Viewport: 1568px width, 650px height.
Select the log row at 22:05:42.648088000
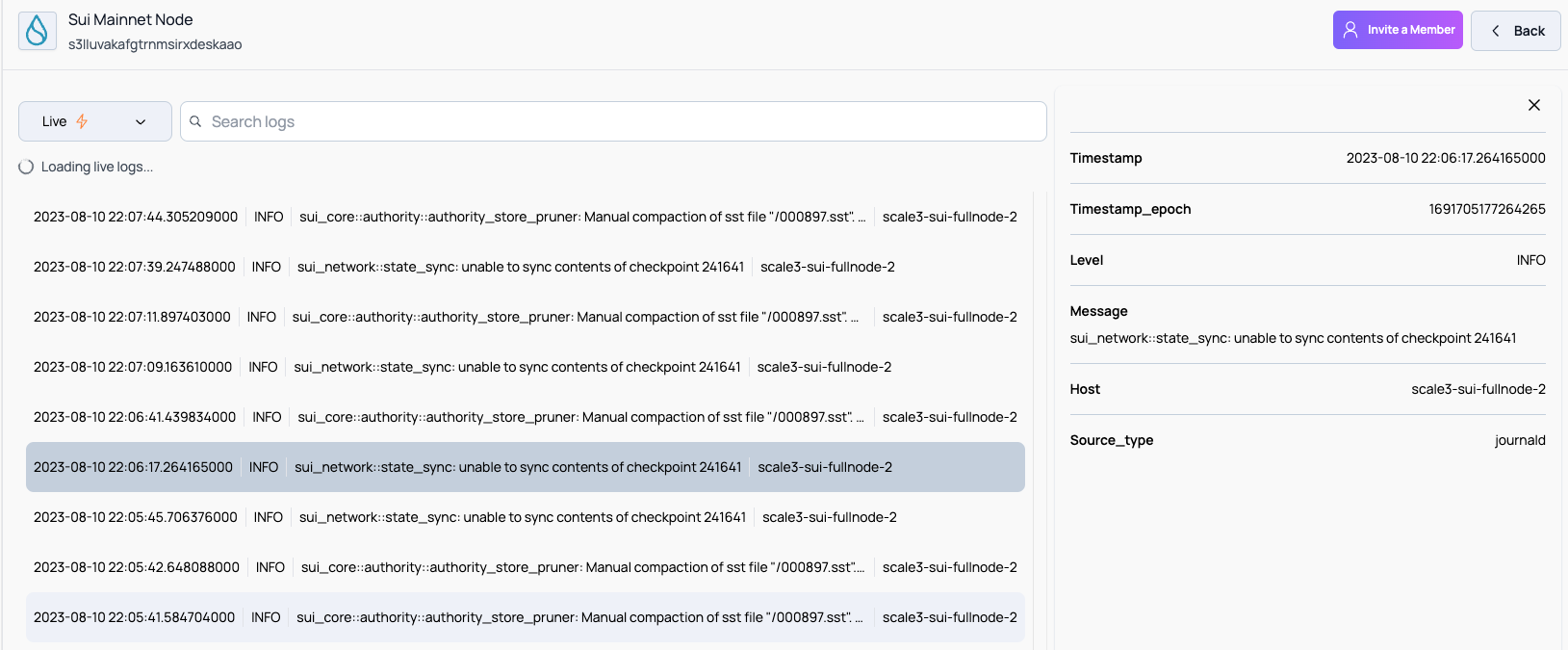(526, 567)
